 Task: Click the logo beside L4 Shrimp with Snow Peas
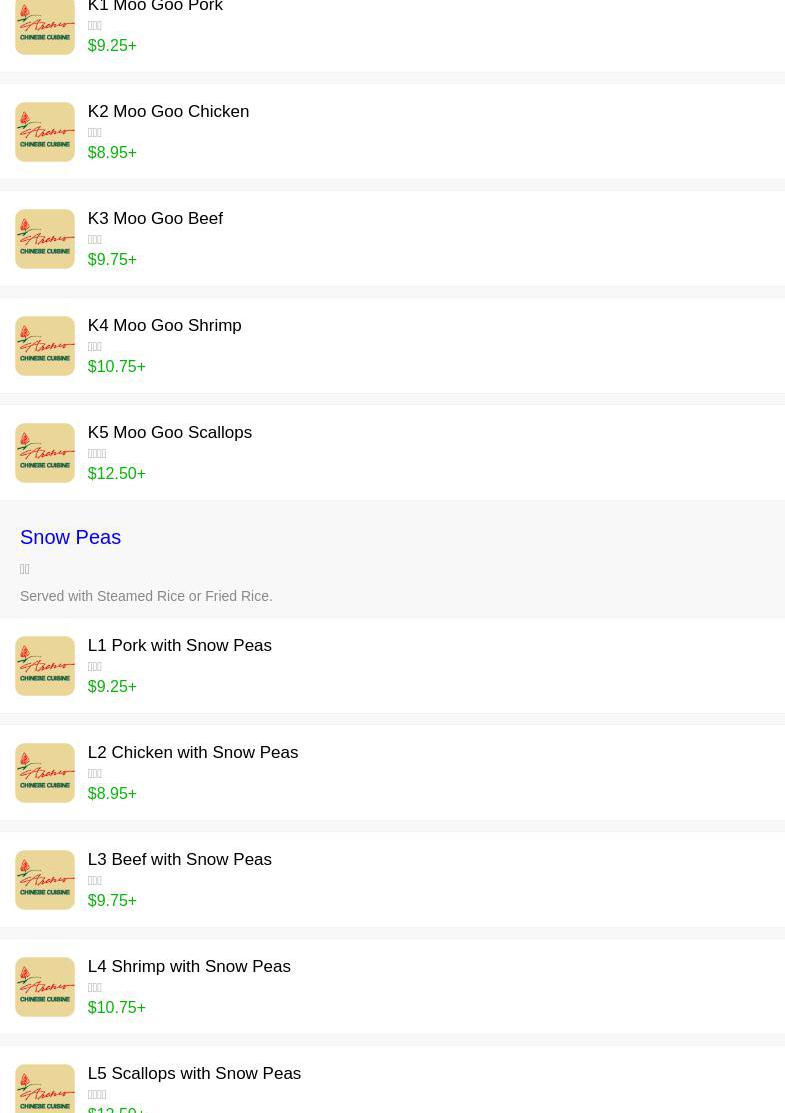click(45, 987)
